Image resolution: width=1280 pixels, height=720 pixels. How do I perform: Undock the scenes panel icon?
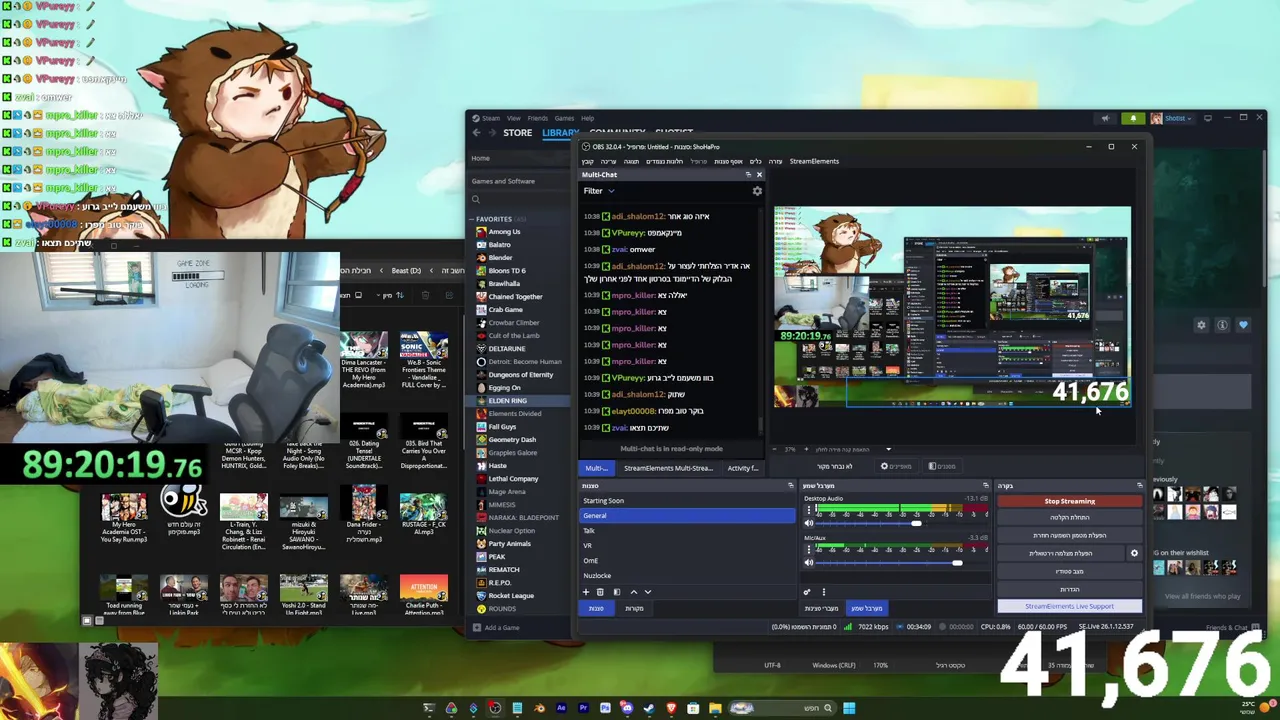pyautogui.click(x=790, y=486)
